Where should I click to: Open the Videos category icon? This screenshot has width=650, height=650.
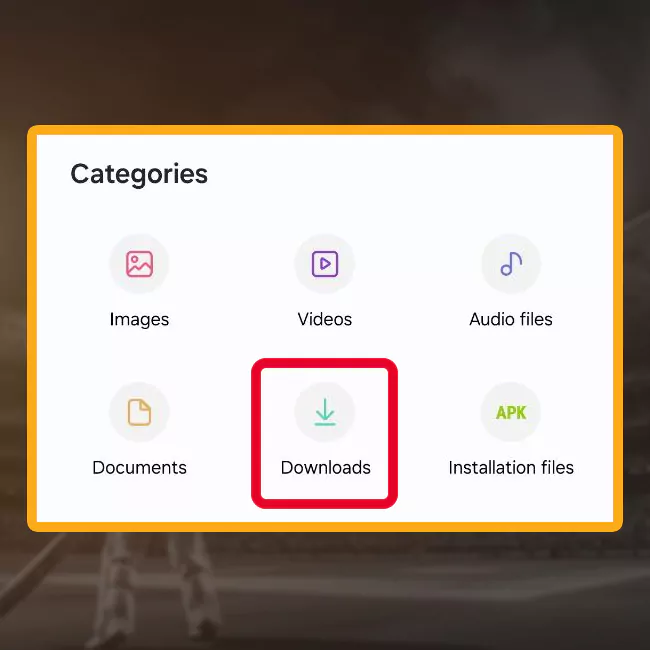pos(325,264)
